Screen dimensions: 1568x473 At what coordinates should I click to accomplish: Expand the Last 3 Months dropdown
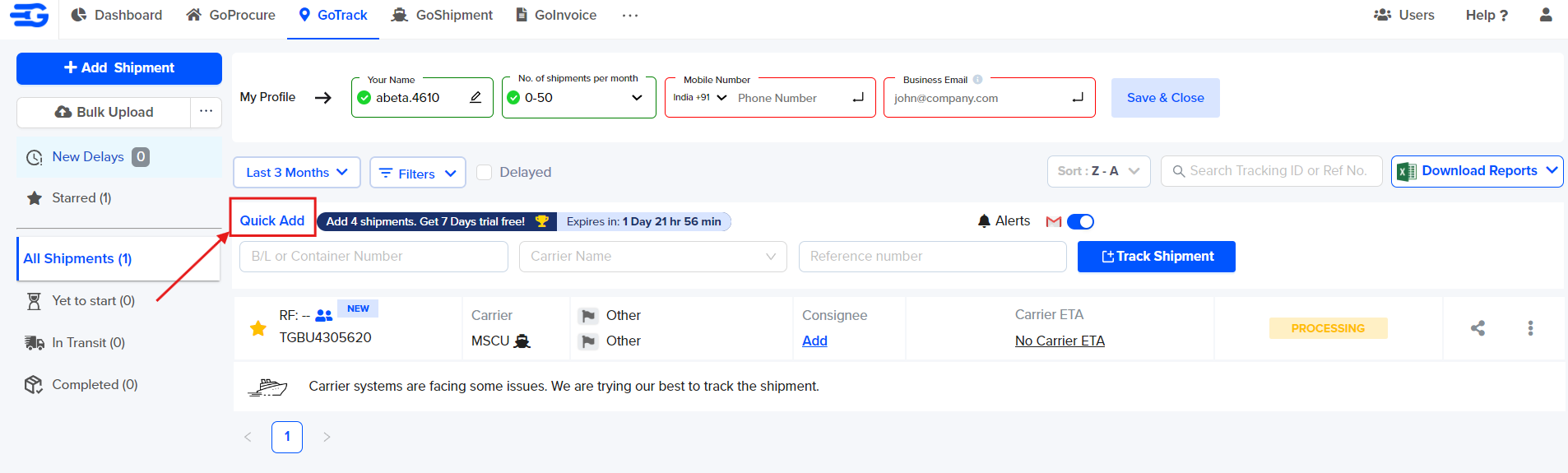[x=297, y=173]
